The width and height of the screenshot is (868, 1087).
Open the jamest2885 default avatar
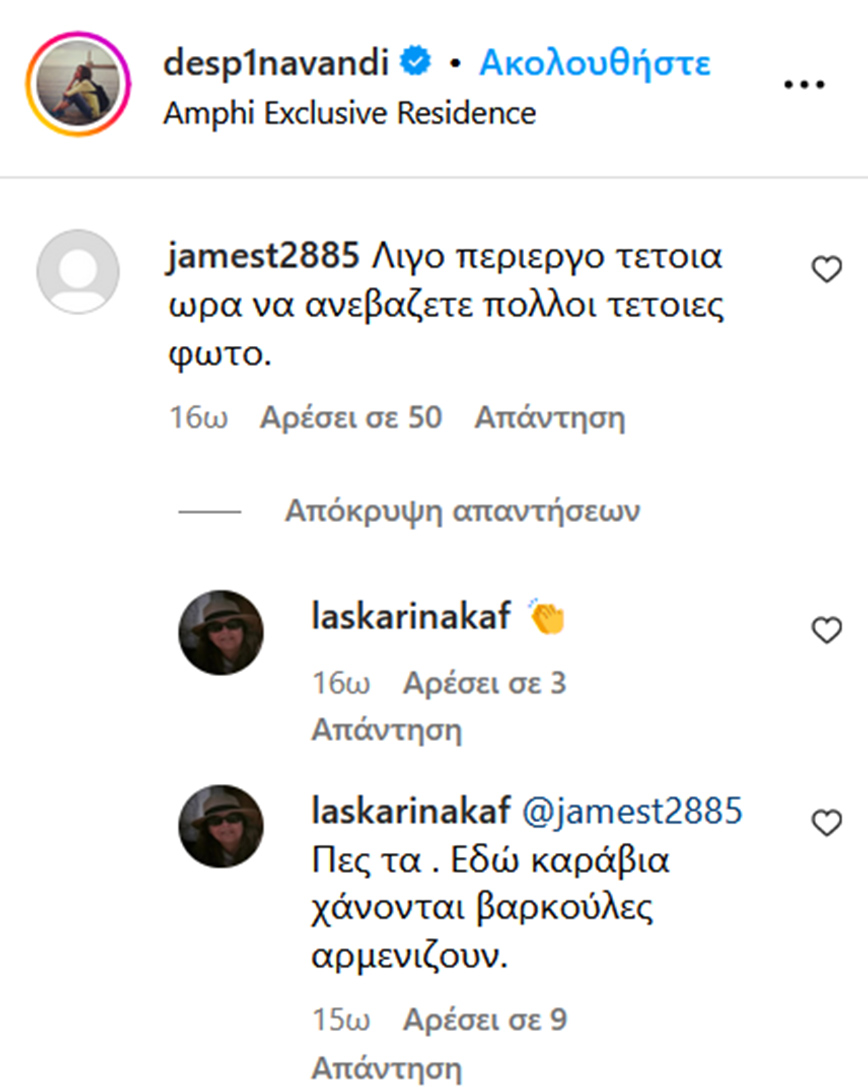click(x=78, y=272)
